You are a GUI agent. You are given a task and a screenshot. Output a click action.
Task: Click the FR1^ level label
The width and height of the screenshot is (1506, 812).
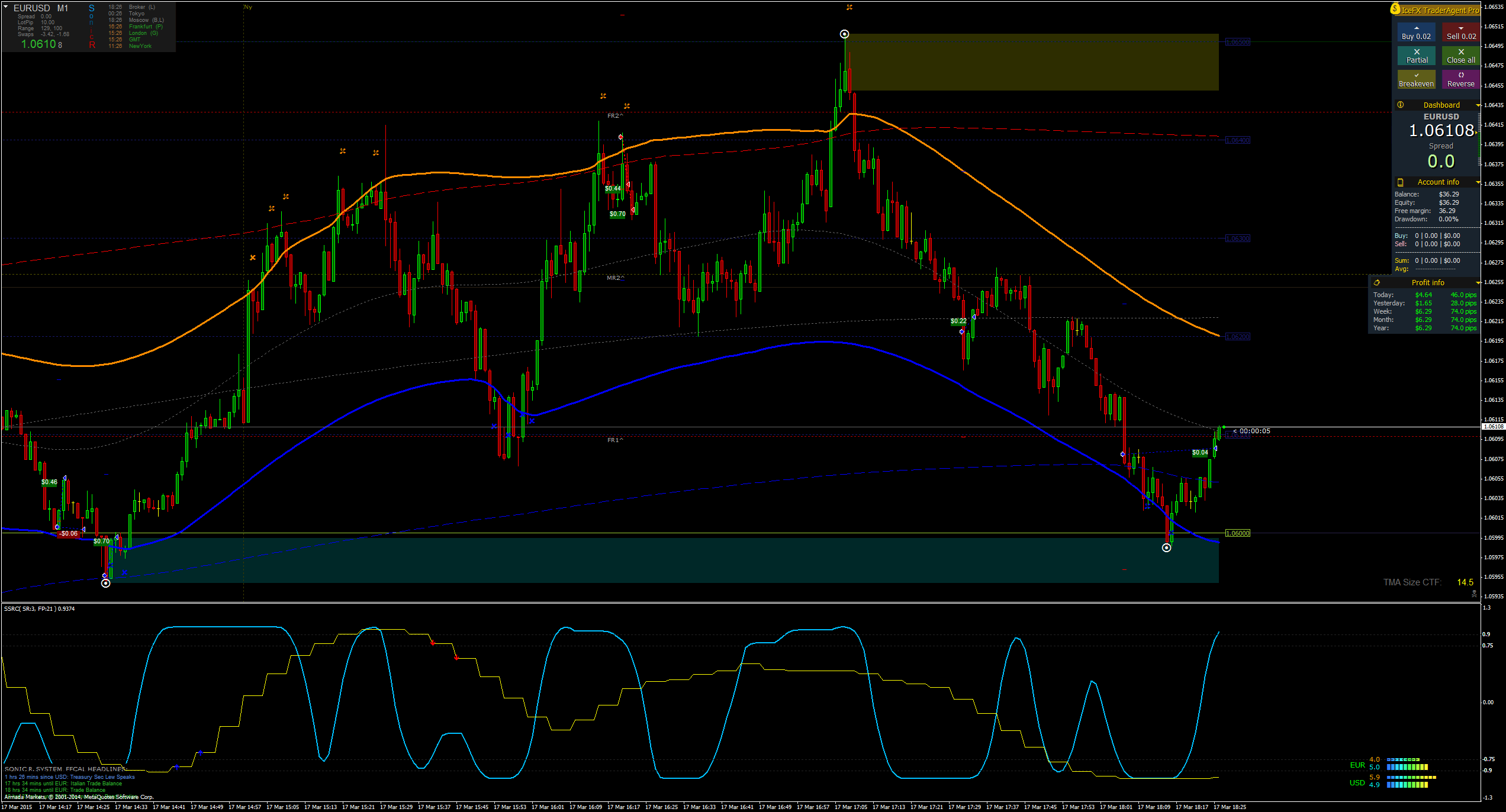pos(615,440)
